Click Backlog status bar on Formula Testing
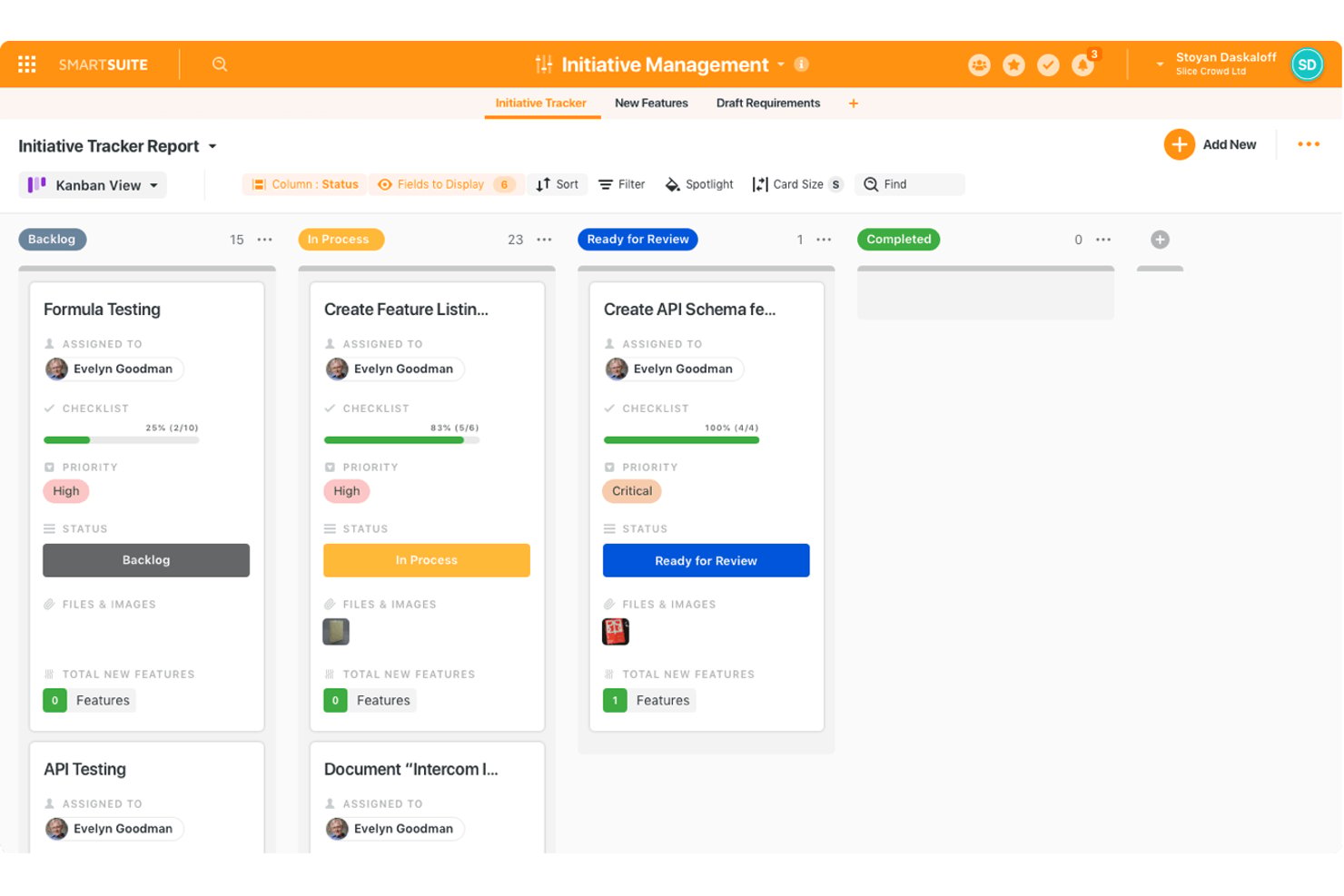Screen dimensions: 1344x896 click(146, 560)
